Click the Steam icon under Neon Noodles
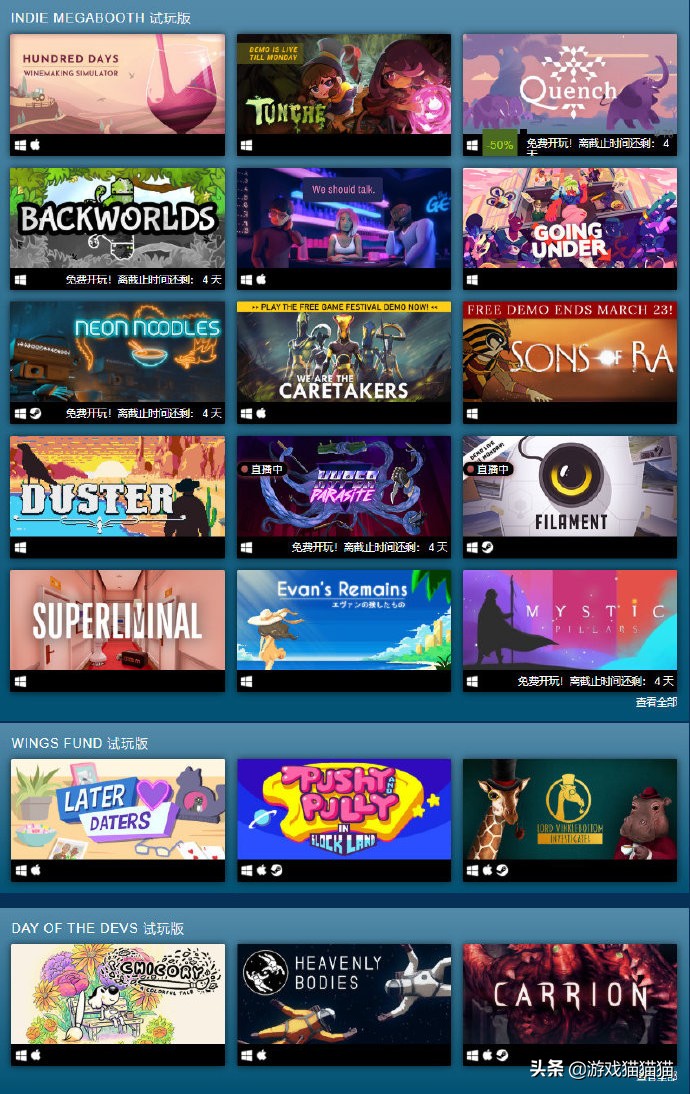This screenshot has width=690, height=1094. click(x=36, y=414)
